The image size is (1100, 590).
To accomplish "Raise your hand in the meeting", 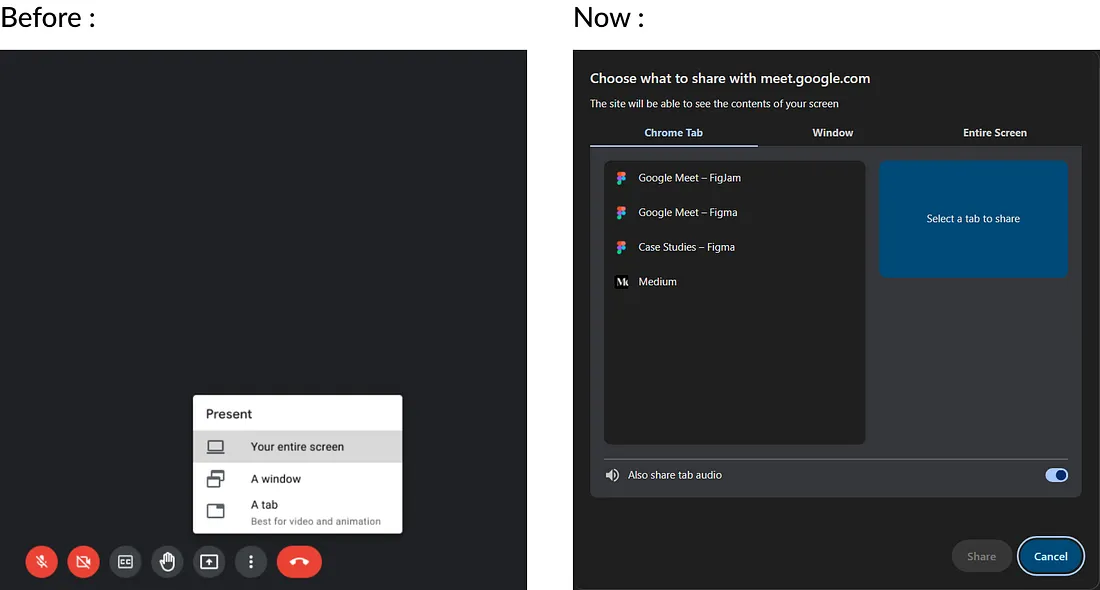I will pyautogui.click(x=167, y=561).
